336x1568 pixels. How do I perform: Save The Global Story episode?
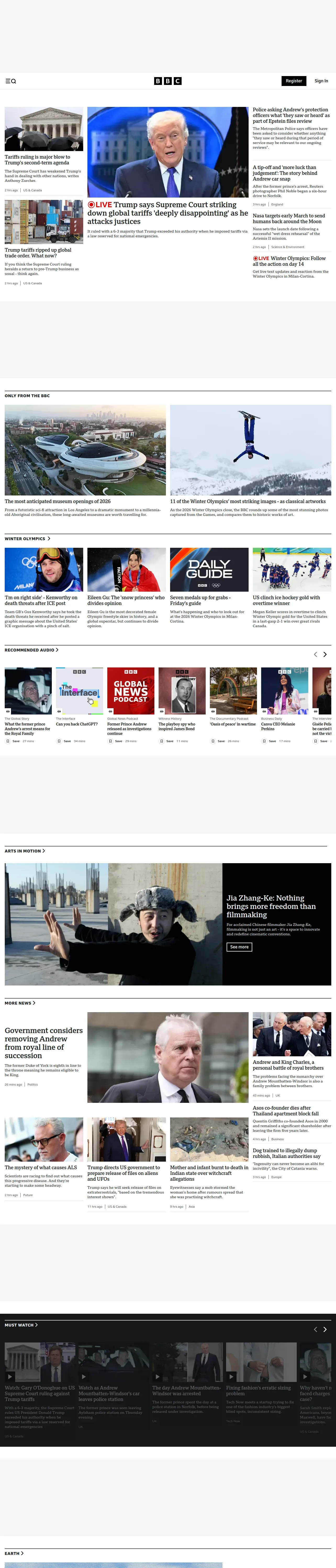(x=13, y=741)
